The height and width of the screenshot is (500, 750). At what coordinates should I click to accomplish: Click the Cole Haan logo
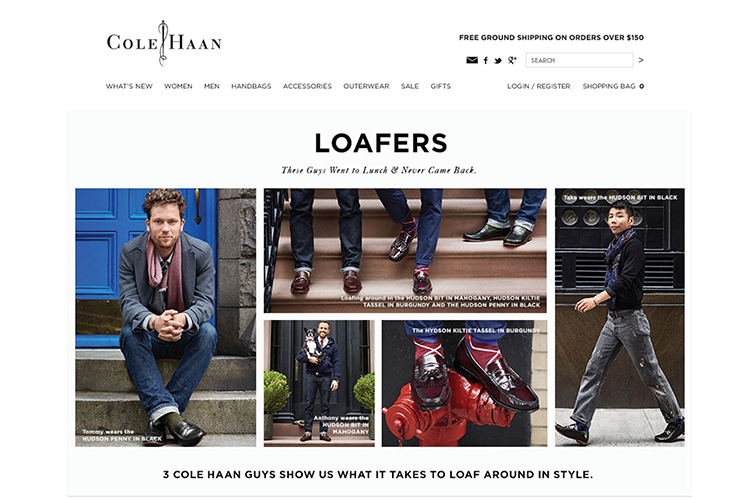coord(164,43)
